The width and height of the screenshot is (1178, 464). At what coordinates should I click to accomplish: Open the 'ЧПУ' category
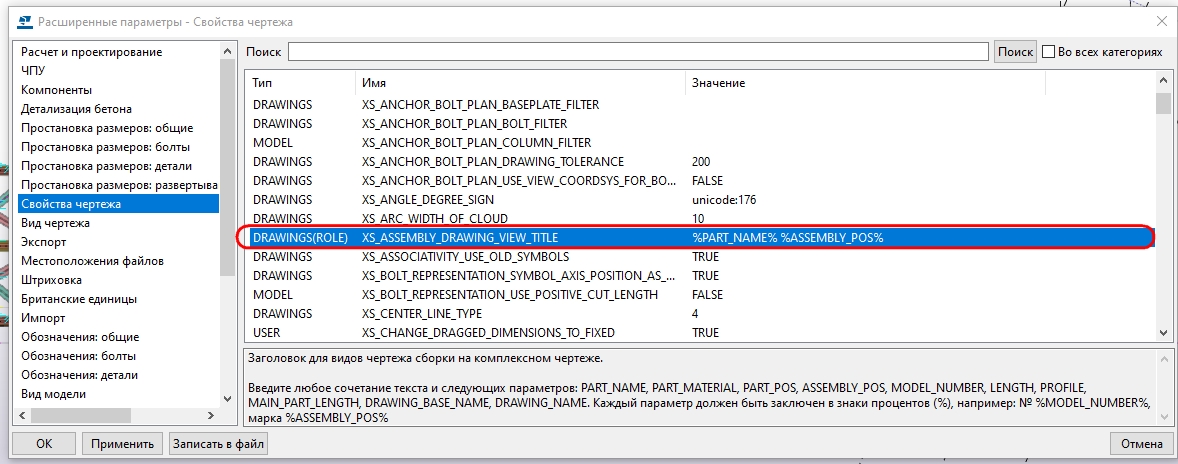33,71
